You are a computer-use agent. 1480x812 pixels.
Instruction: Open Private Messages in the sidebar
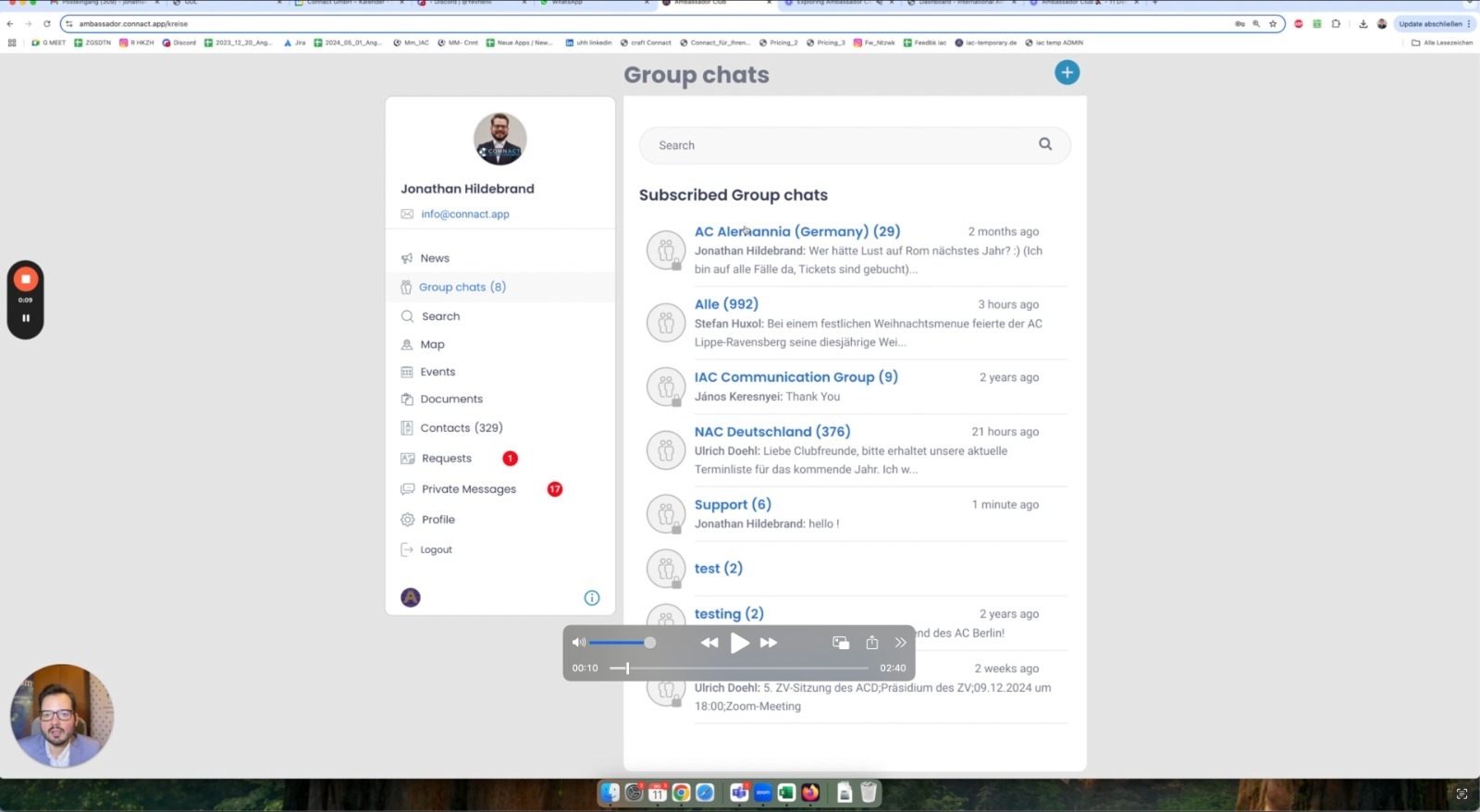(469, 489)
